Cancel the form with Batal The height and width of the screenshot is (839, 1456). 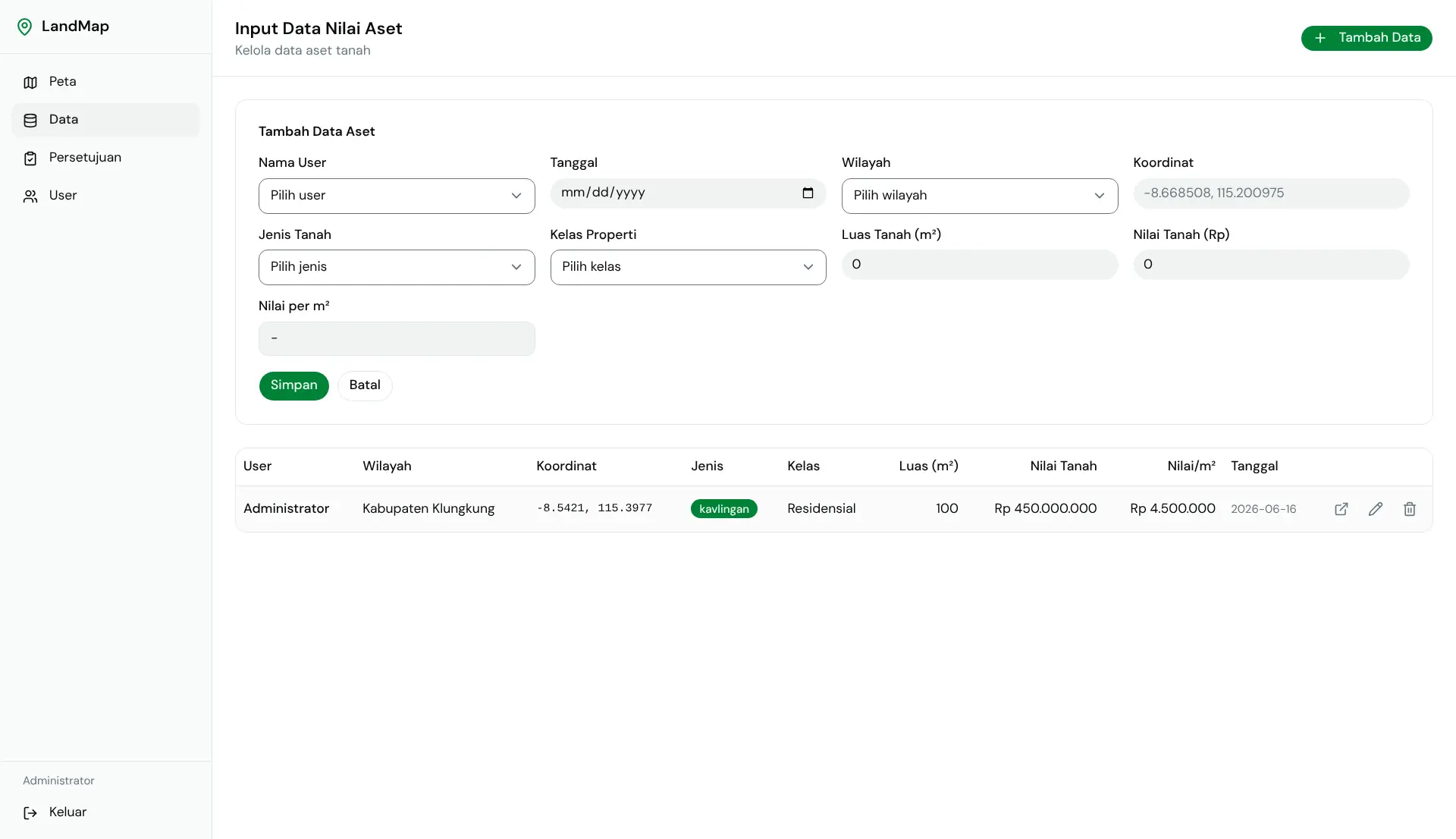pos(365,385)
